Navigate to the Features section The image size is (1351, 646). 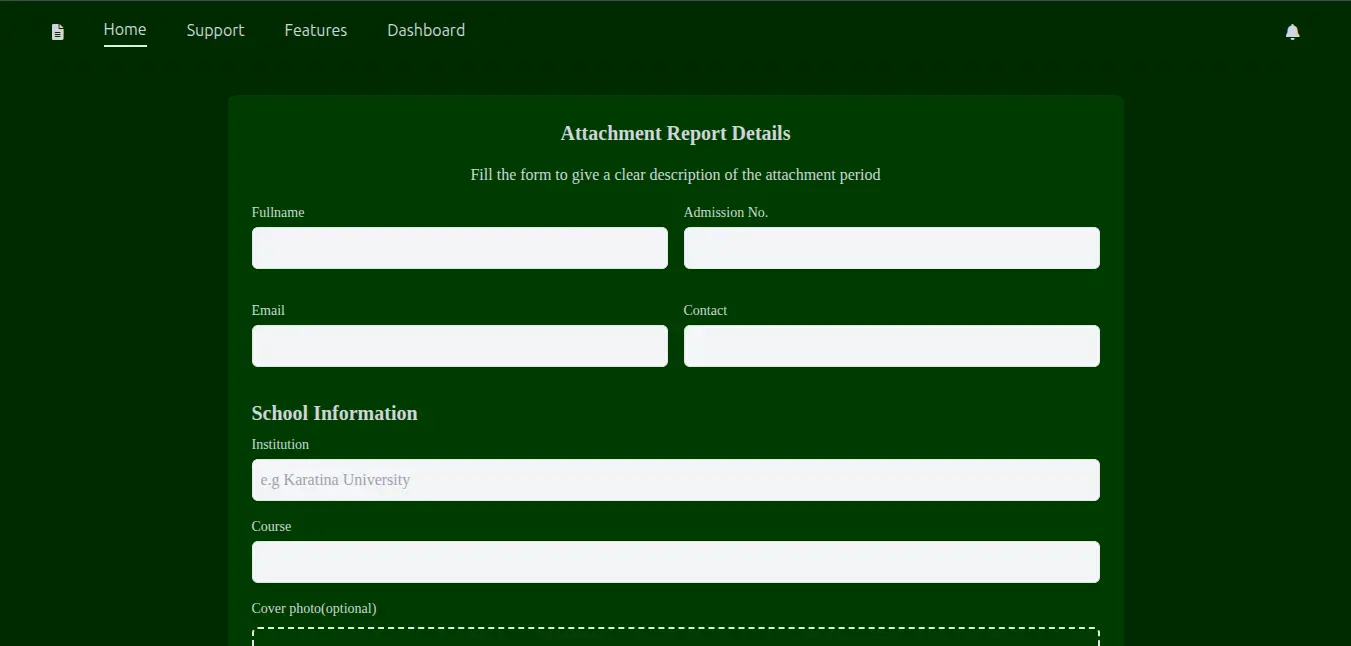pyautogui.click(x=315, y=30)
